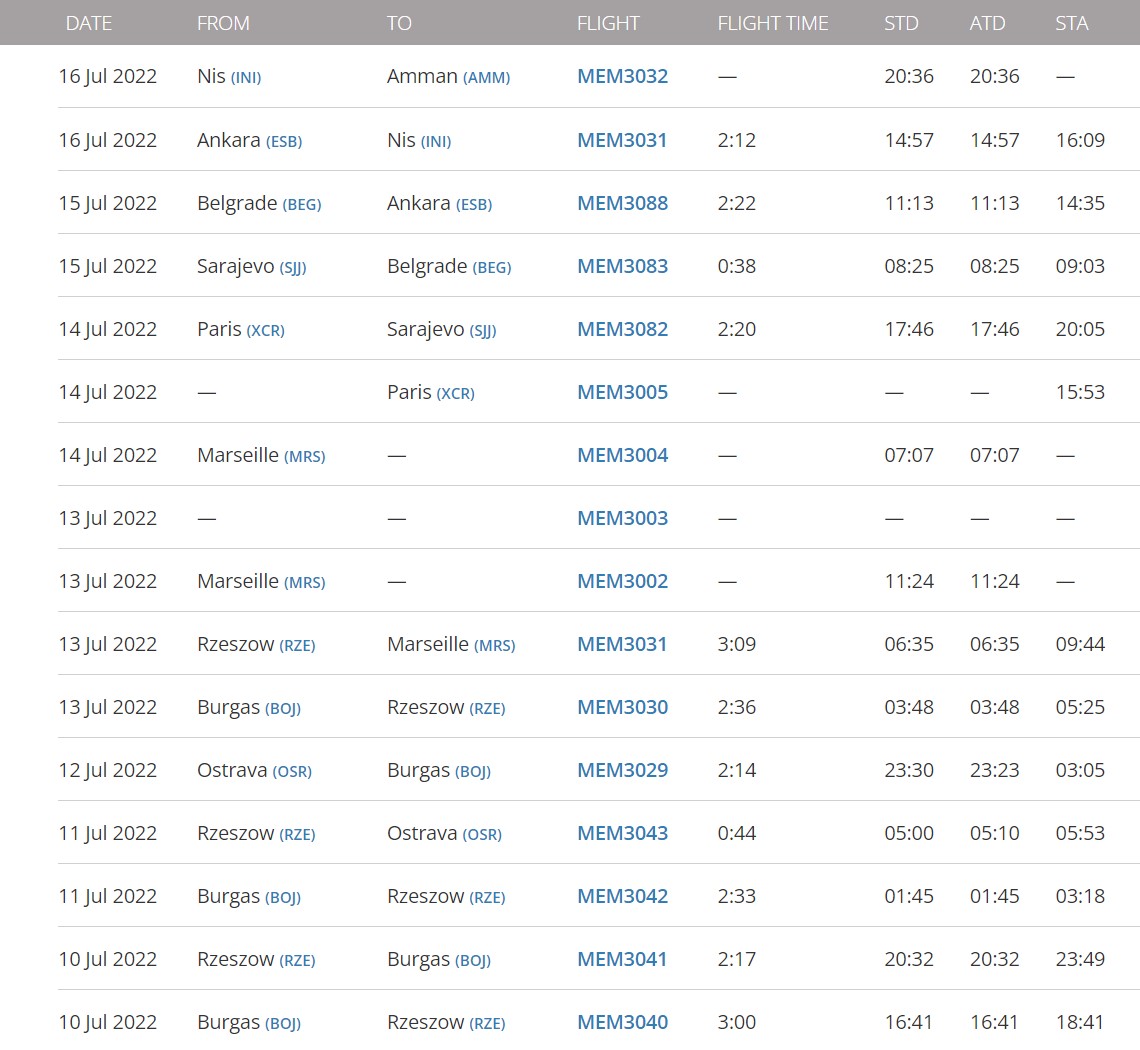This screenshot has width=1140, height=1050.
Task: Sort by the DATE column header
Action: coord(88,23)
